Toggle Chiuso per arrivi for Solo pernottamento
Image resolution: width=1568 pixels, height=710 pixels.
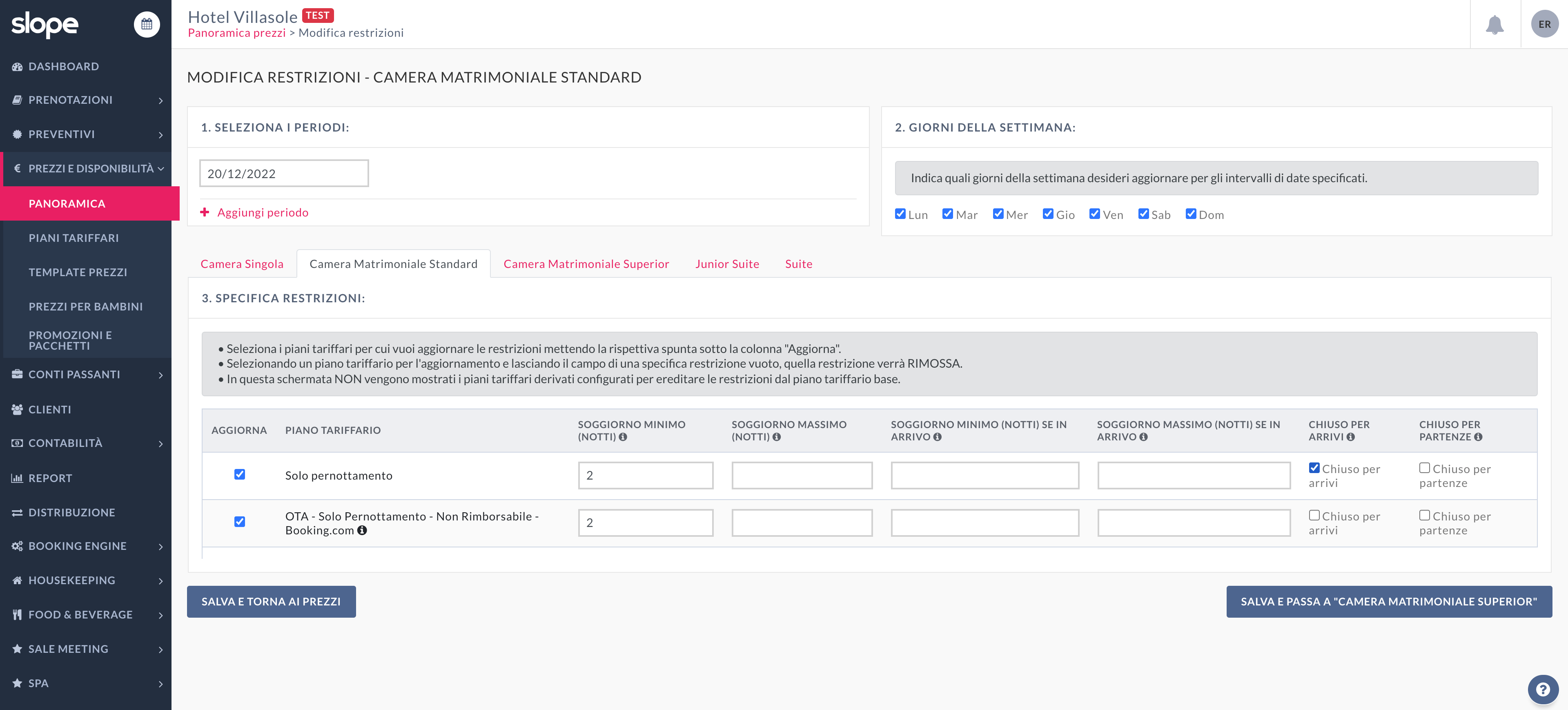[x=1314, y=468]
